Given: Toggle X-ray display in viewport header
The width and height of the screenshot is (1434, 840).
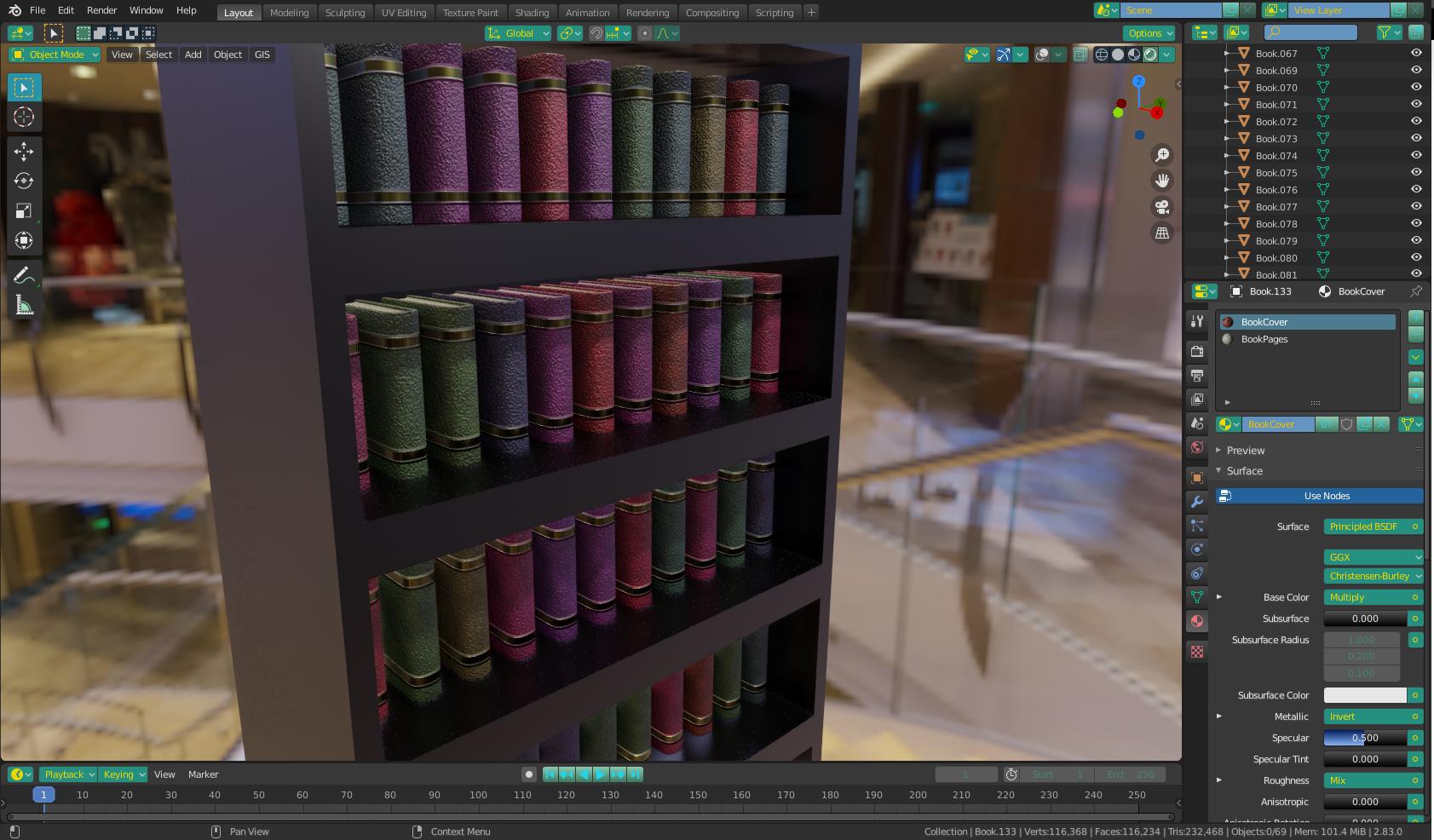Looking at the screenshot, I should tap(1080, 55).
